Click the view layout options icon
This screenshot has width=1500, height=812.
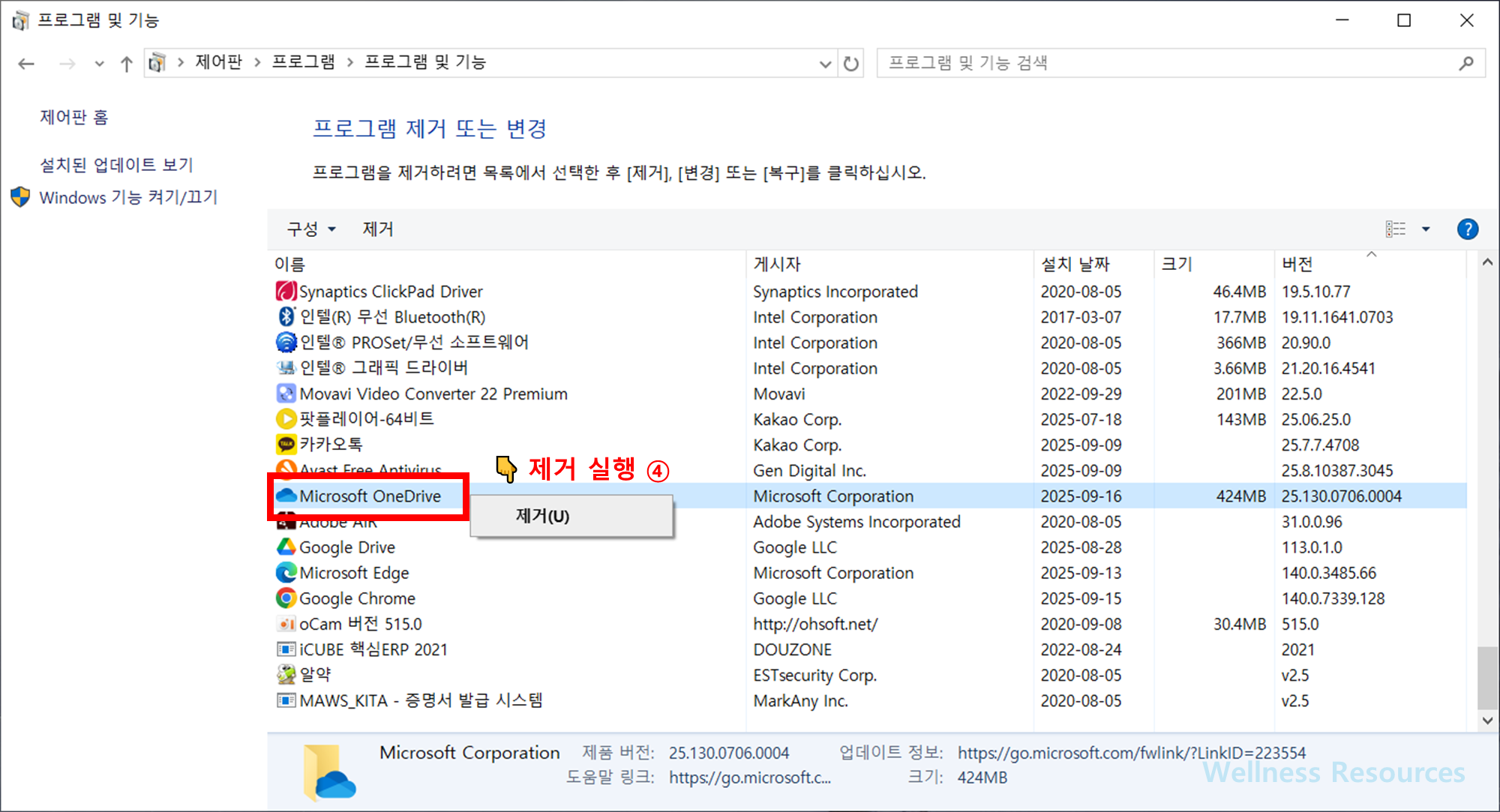[x=1395, y=229]
